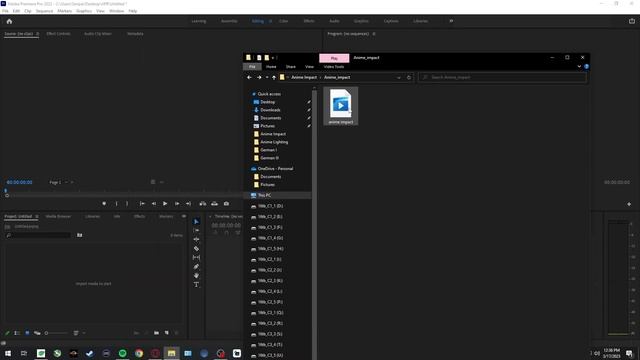640x360 pixels.
Task: Create new bin in Project panel
Action: click(x=156, y=333)
